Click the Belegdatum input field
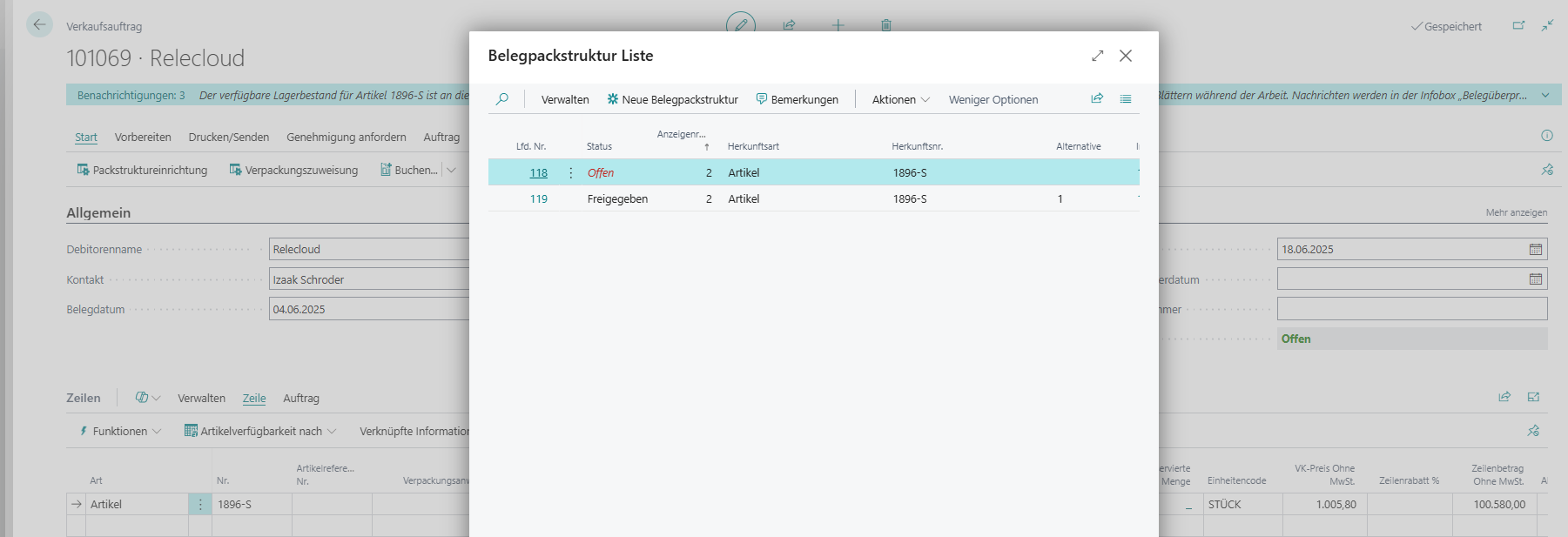Viewport: 1568px width, 537px height. [x=369, y=309]
